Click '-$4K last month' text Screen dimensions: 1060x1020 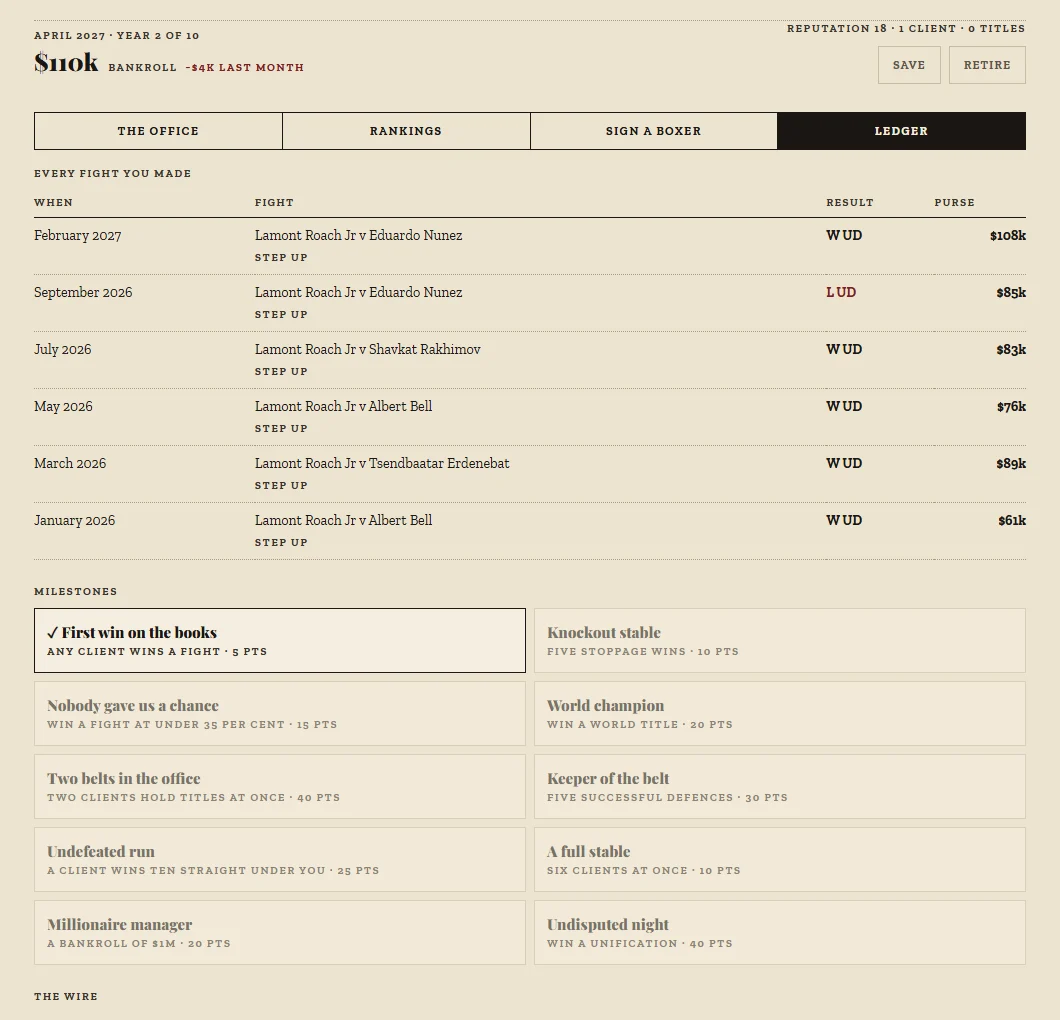click(245, 68)
